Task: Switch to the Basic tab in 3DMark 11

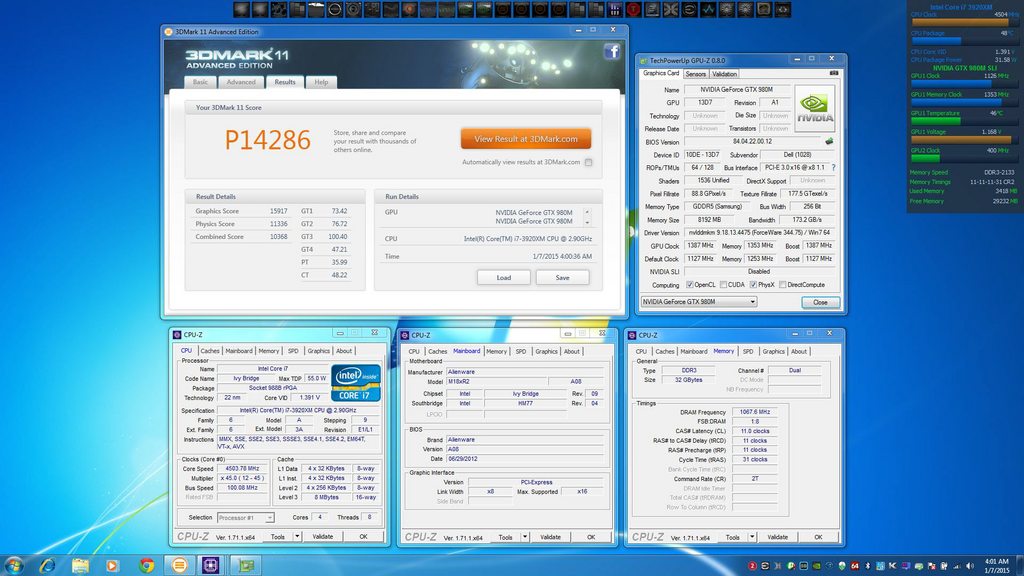Action: (x=200, y=82)
